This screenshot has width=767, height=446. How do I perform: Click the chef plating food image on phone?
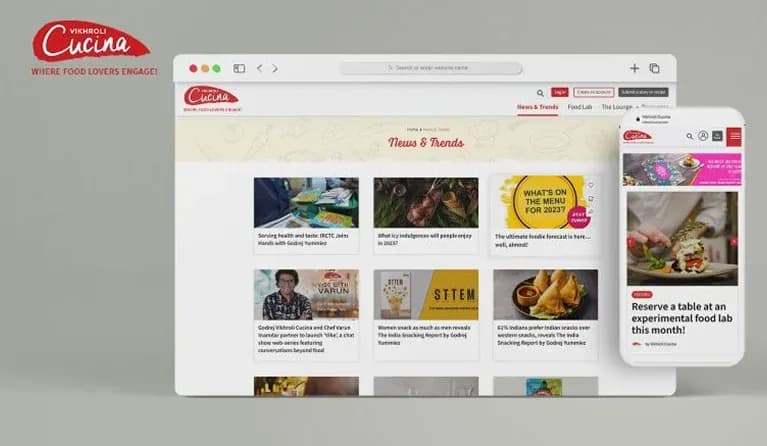tap(682, 239)
